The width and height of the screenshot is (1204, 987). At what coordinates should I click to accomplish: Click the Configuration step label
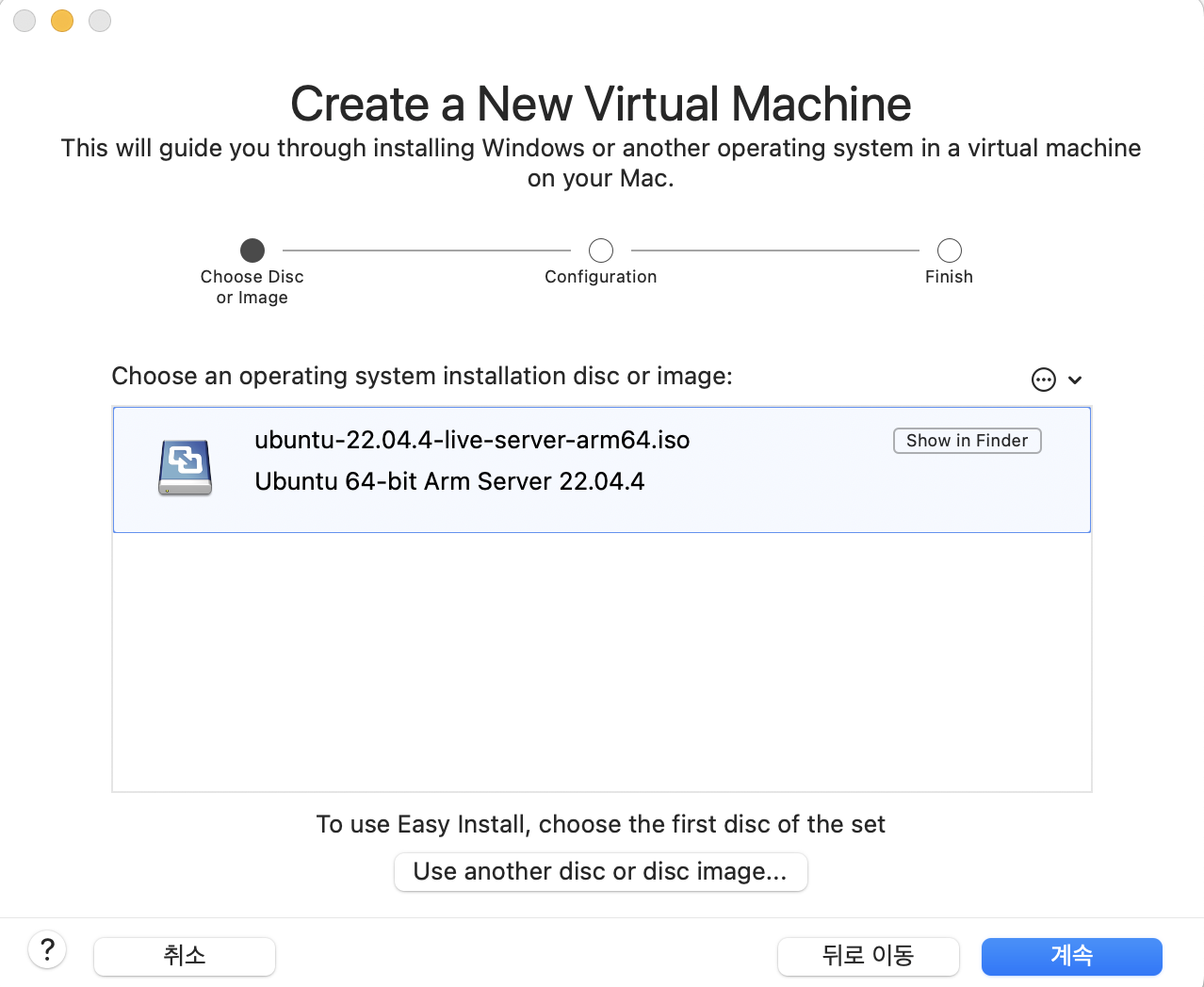[601, 277]
